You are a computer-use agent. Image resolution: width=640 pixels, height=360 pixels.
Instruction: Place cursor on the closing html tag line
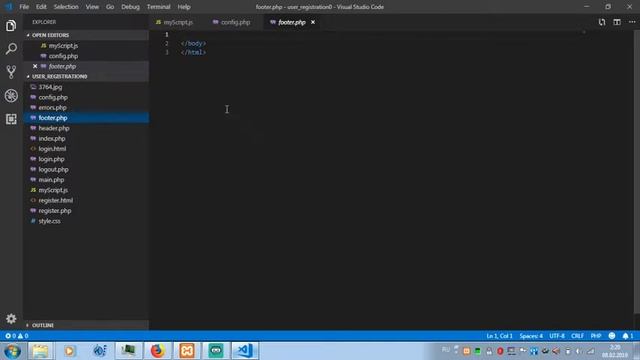click(193, 52)
